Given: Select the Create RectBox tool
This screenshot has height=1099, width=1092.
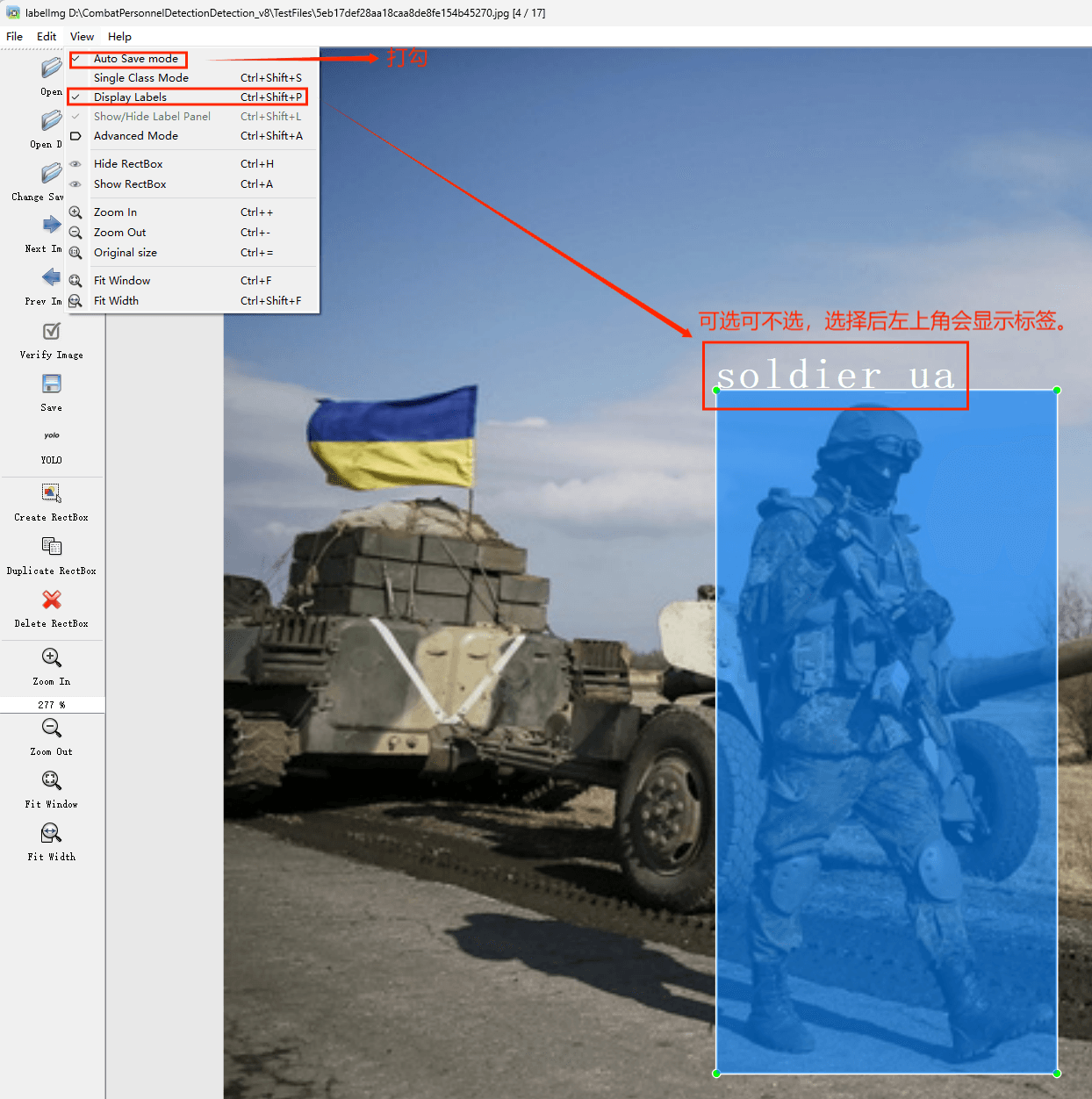Looking at the screenshot, I should 51,493.
